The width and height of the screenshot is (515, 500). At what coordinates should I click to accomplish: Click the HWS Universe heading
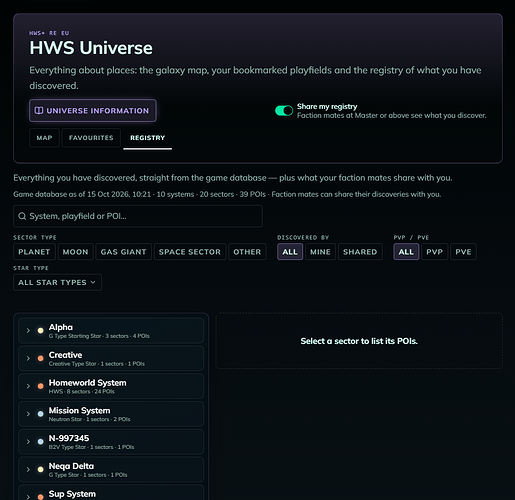[91, 48]
